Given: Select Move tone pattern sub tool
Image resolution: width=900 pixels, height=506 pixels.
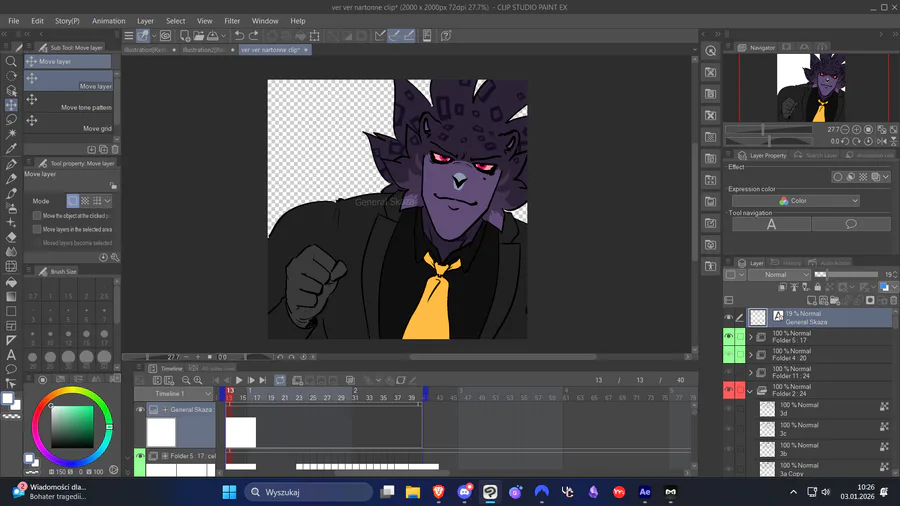Looking at the screenshot, I should pos(69,101).
